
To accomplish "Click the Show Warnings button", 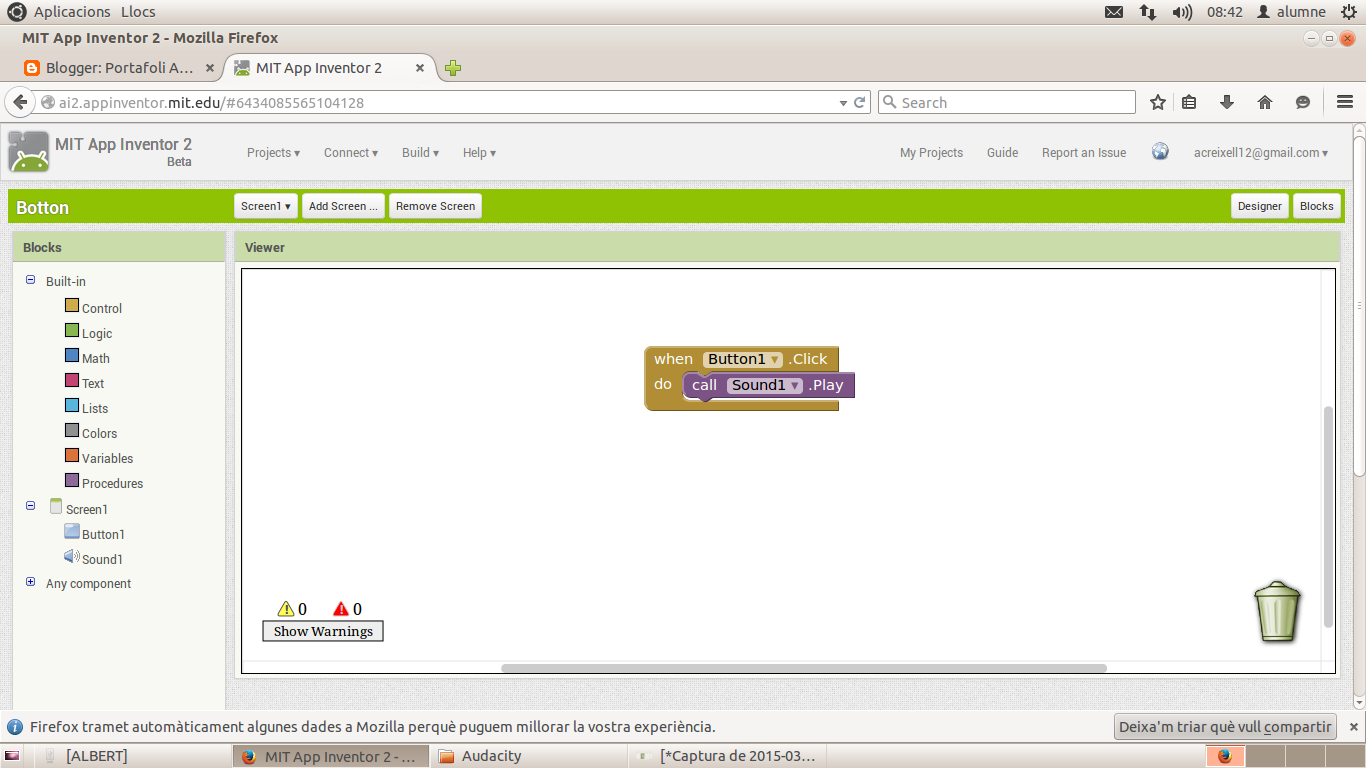I will 323,631.
